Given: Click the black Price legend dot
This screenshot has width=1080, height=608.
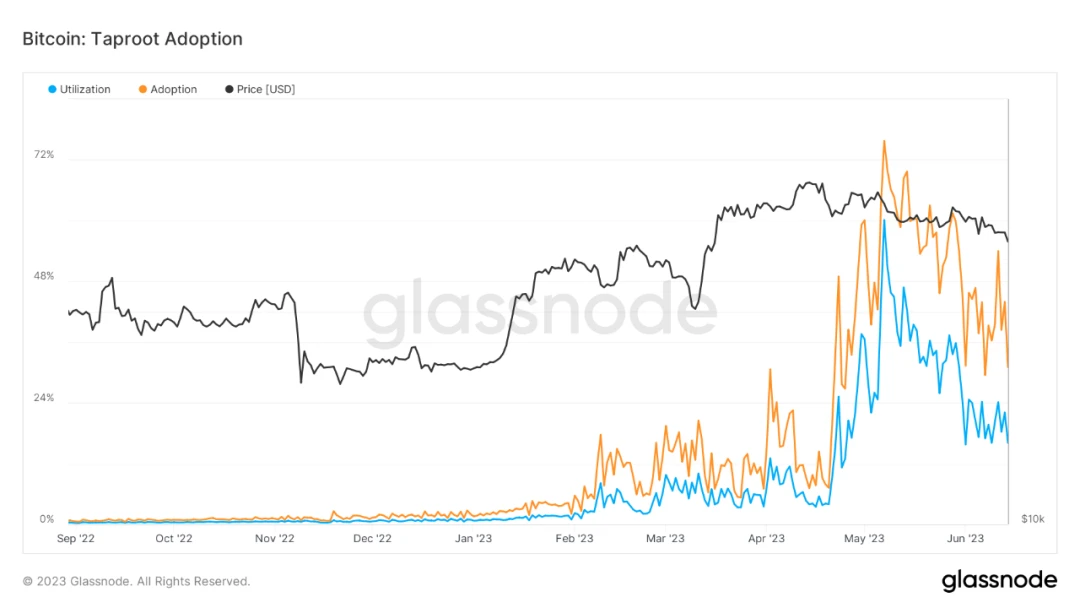Looking at the screenshot, I should [229, 90].
